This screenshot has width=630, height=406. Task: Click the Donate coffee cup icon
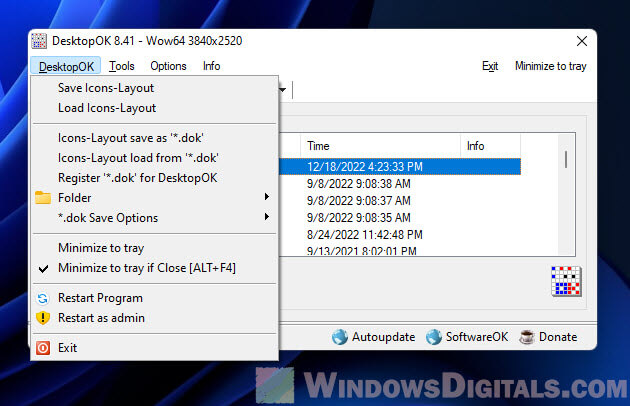pos(527,337)
